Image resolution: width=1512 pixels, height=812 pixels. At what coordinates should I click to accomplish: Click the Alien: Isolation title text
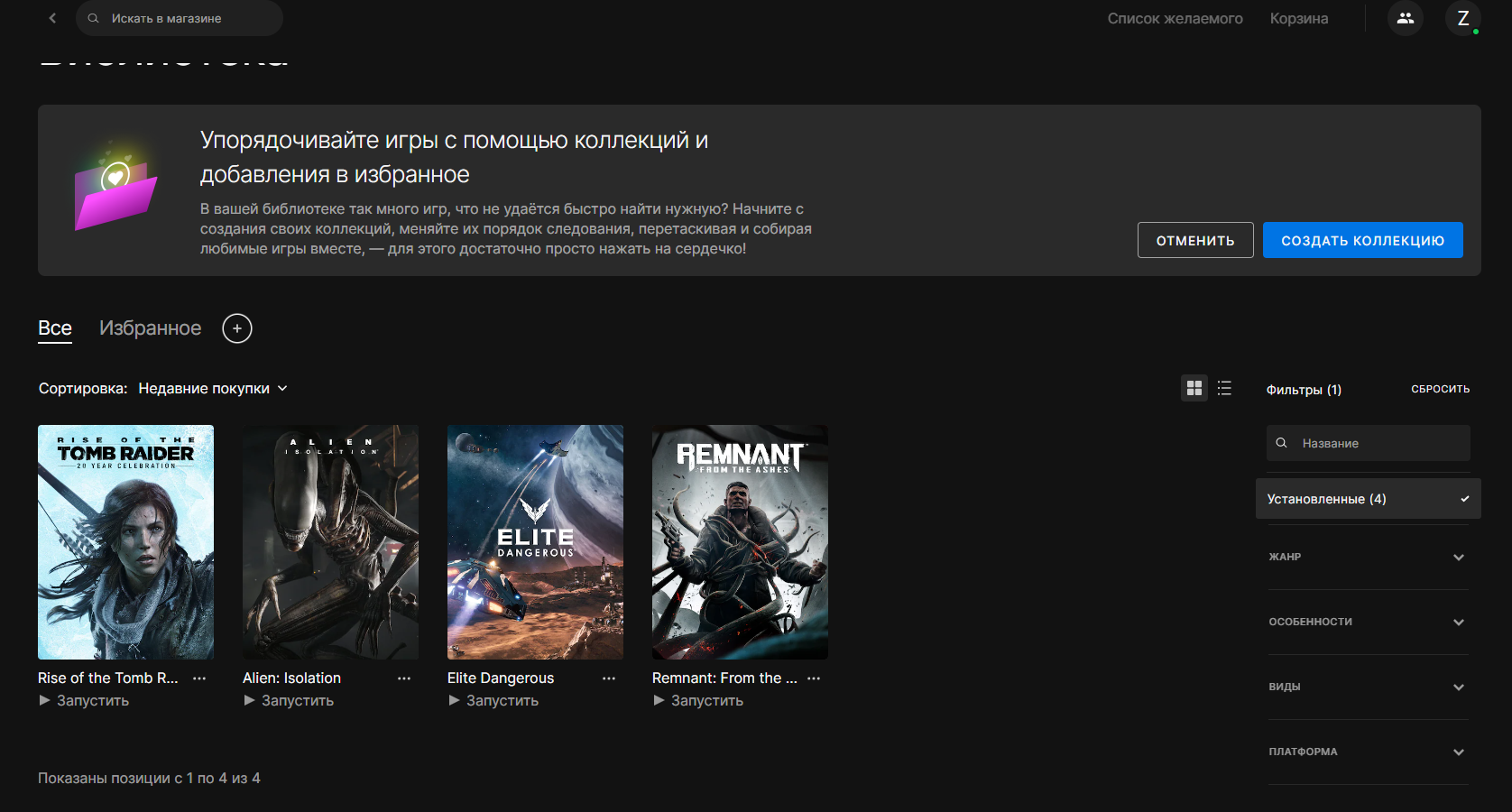pos(291,678)
